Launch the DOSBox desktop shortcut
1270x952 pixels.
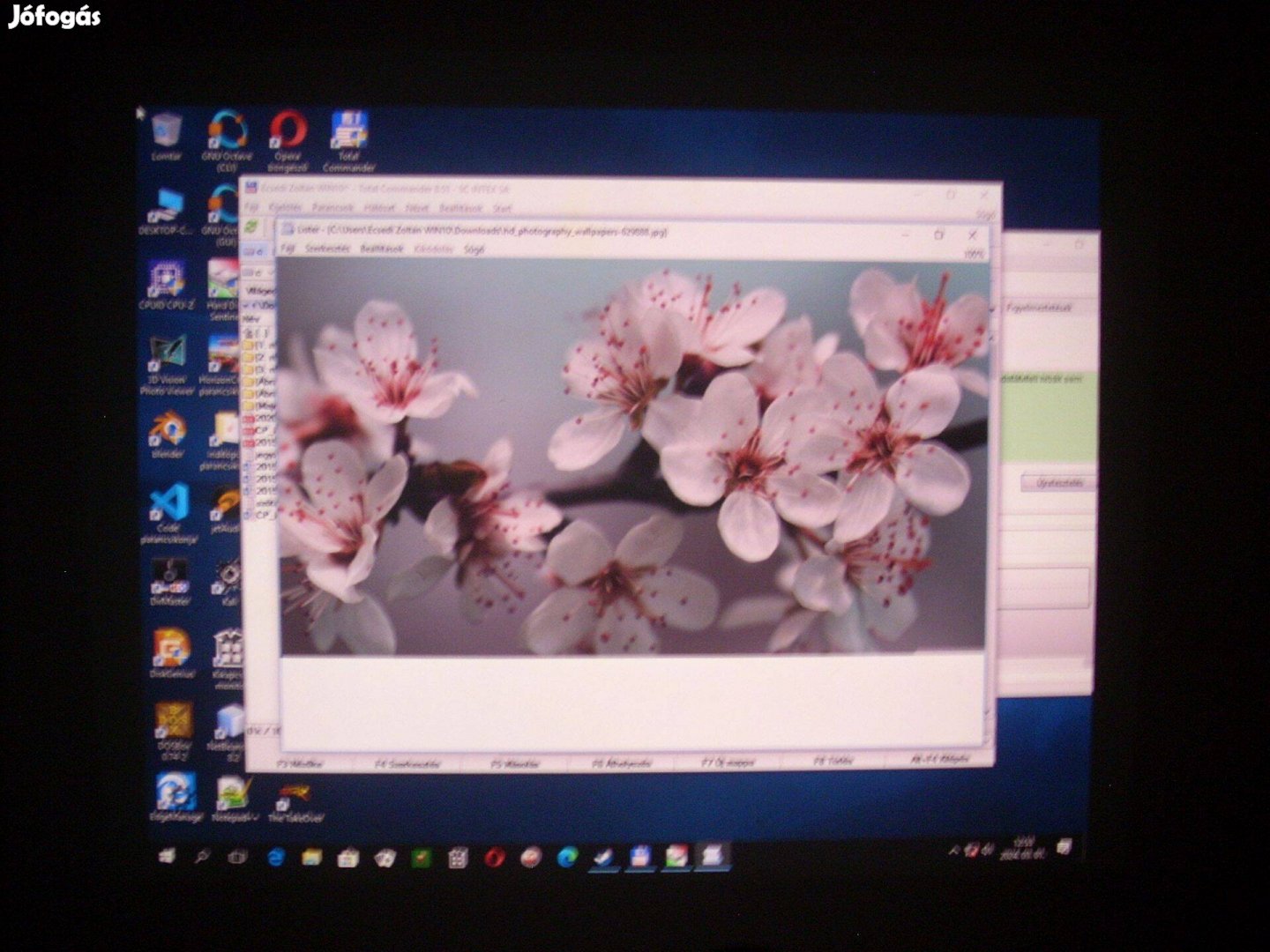click(x=173, y=731)
